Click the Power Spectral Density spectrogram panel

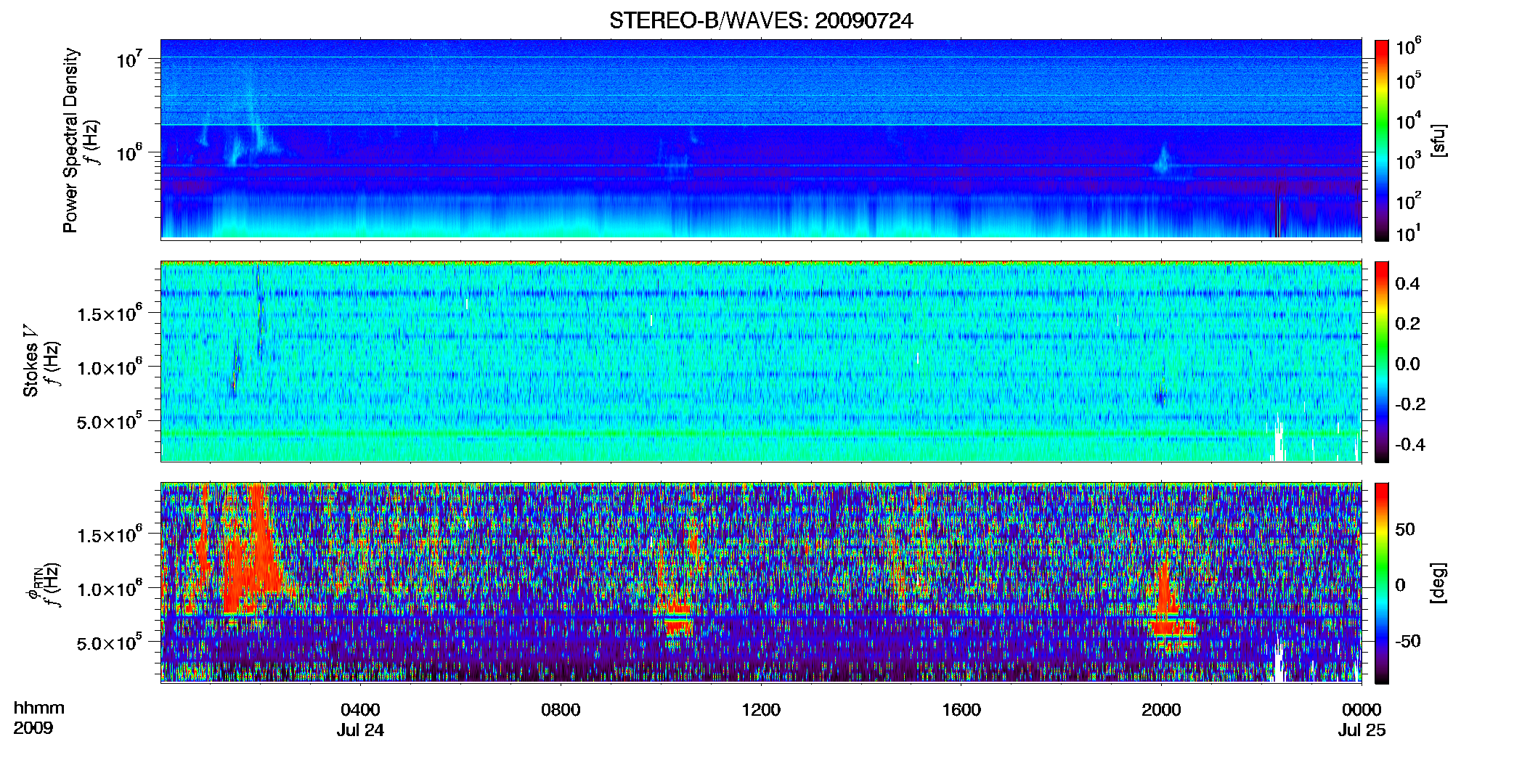tap(761, 139)
